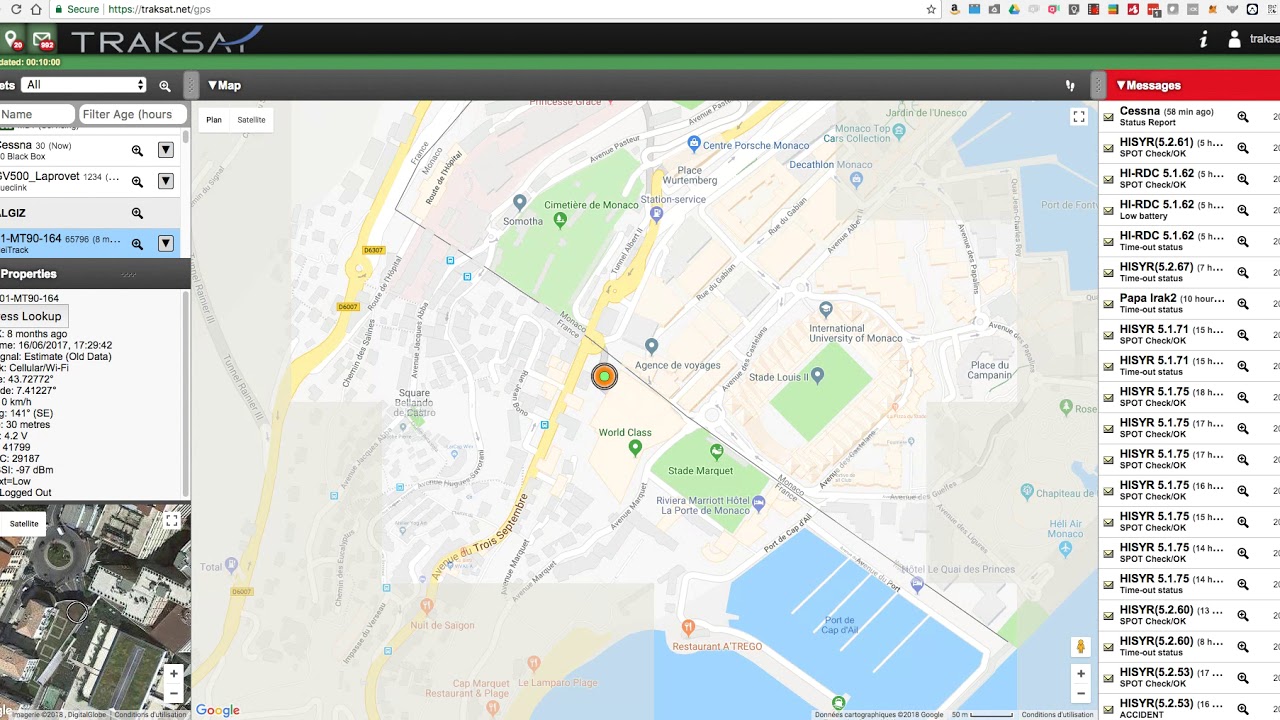This screenshot has height=720, width=1280.
Task: Switch main map to Plan view
Action: [x=214, y=120]
